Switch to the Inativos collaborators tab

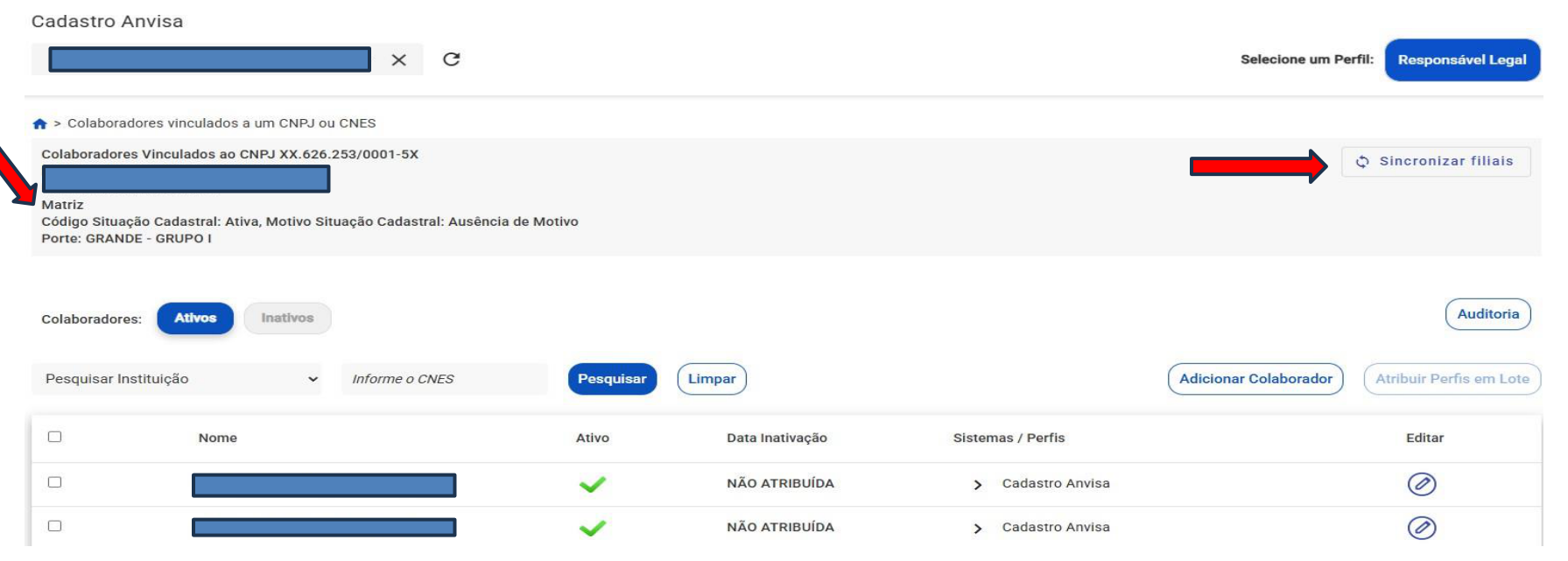pos(287,319)
